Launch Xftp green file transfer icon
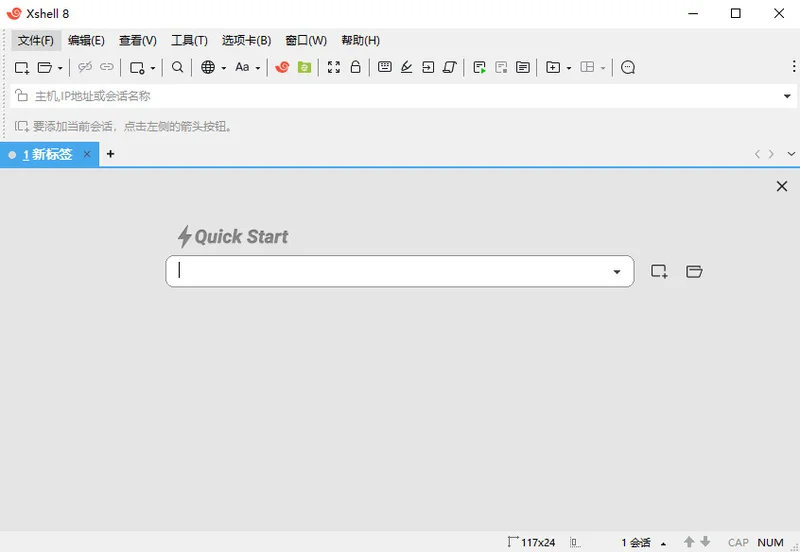800x552 pixels. point(305,67)
